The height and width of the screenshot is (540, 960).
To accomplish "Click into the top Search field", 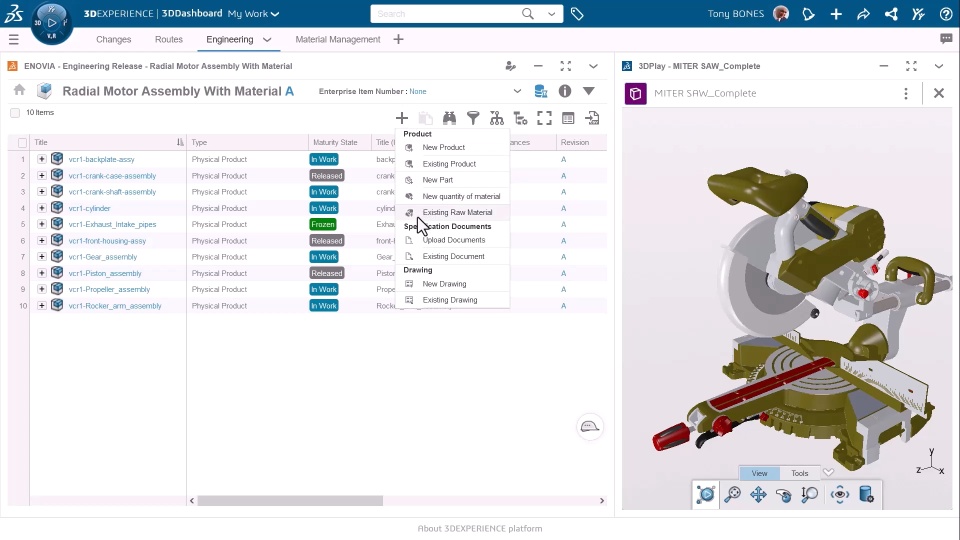I will click(x=446, y=13).
